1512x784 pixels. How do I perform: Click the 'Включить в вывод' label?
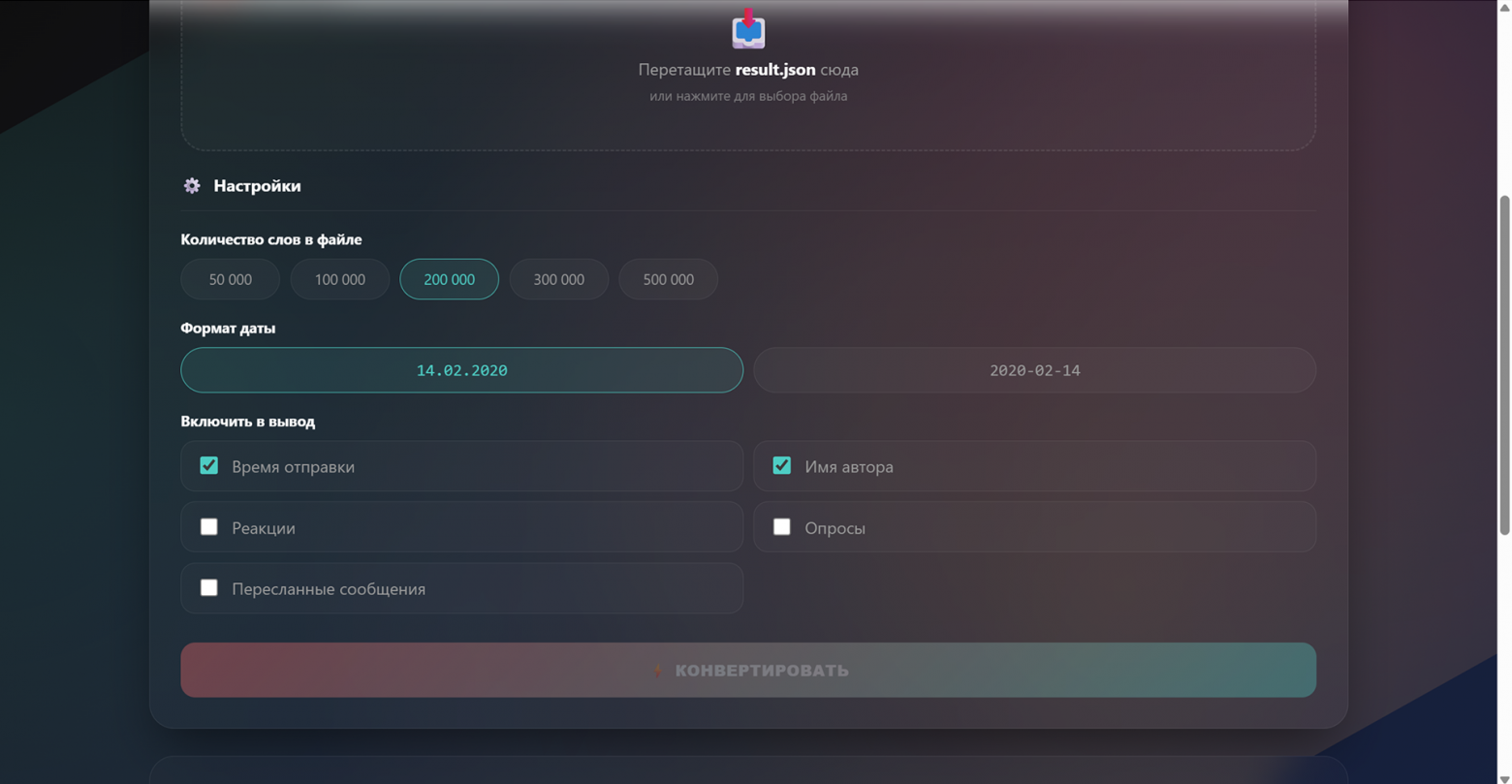tap(248, 422)
